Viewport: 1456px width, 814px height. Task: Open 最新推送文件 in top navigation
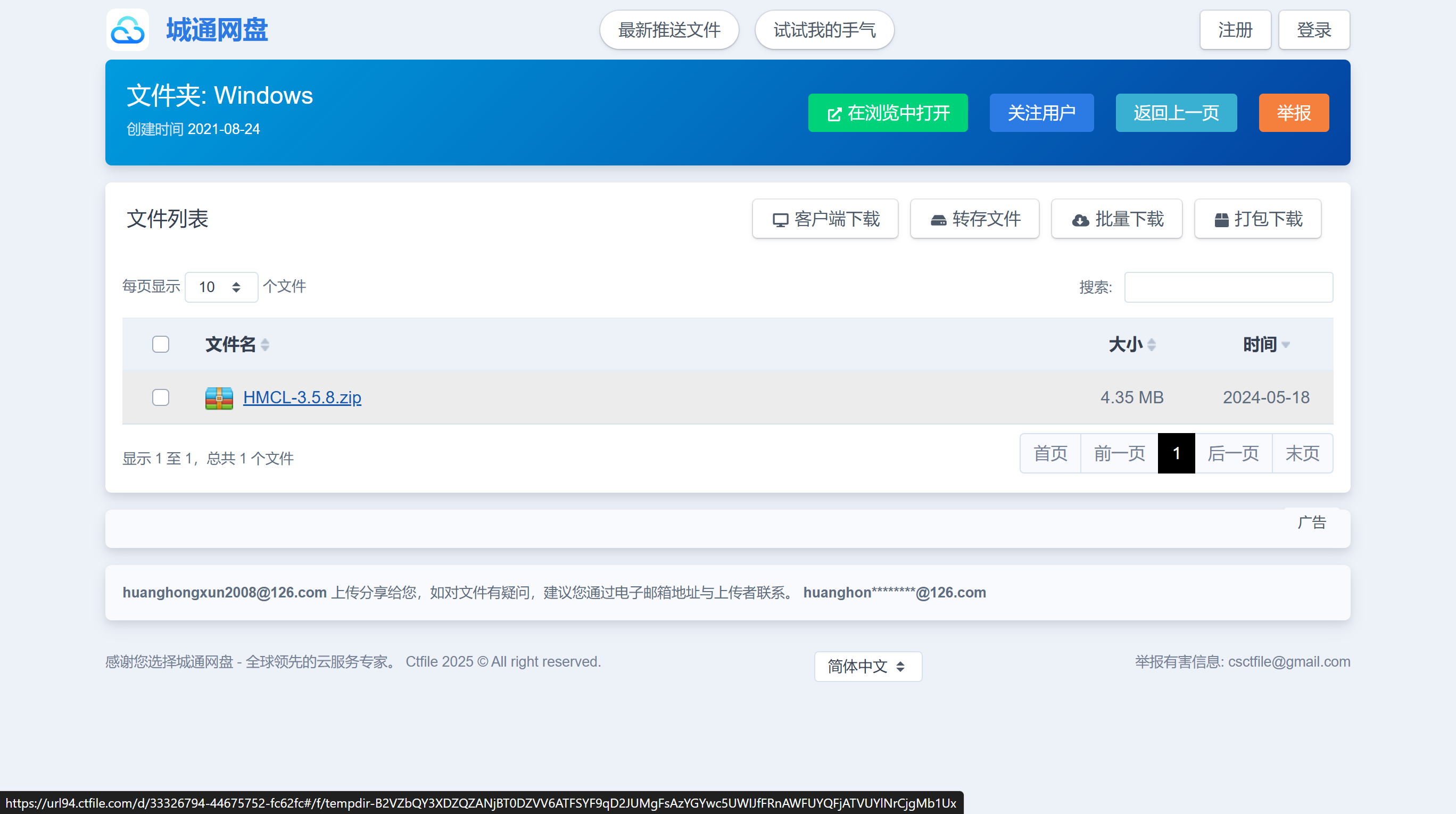[668, 30]
